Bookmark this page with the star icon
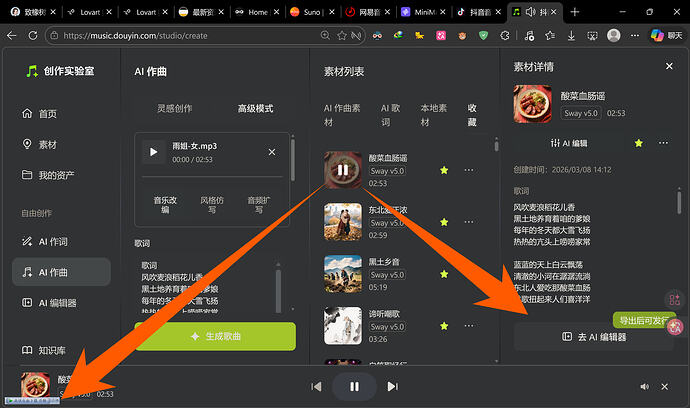This screenshot has height=408, width=690. pyautogui.click(x=341, y=36)
